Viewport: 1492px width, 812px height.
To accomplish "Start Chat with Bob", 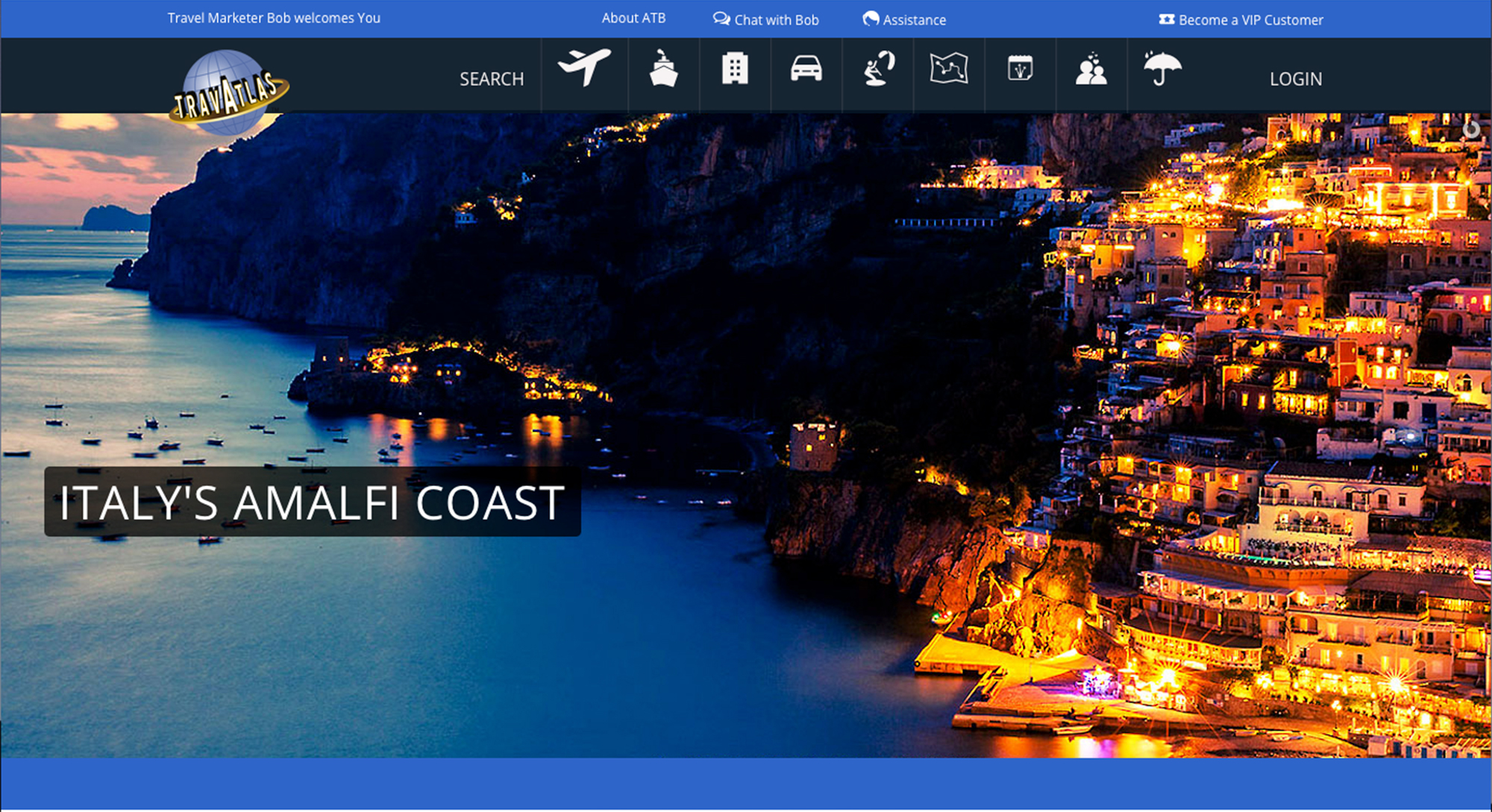I will 766,19.
